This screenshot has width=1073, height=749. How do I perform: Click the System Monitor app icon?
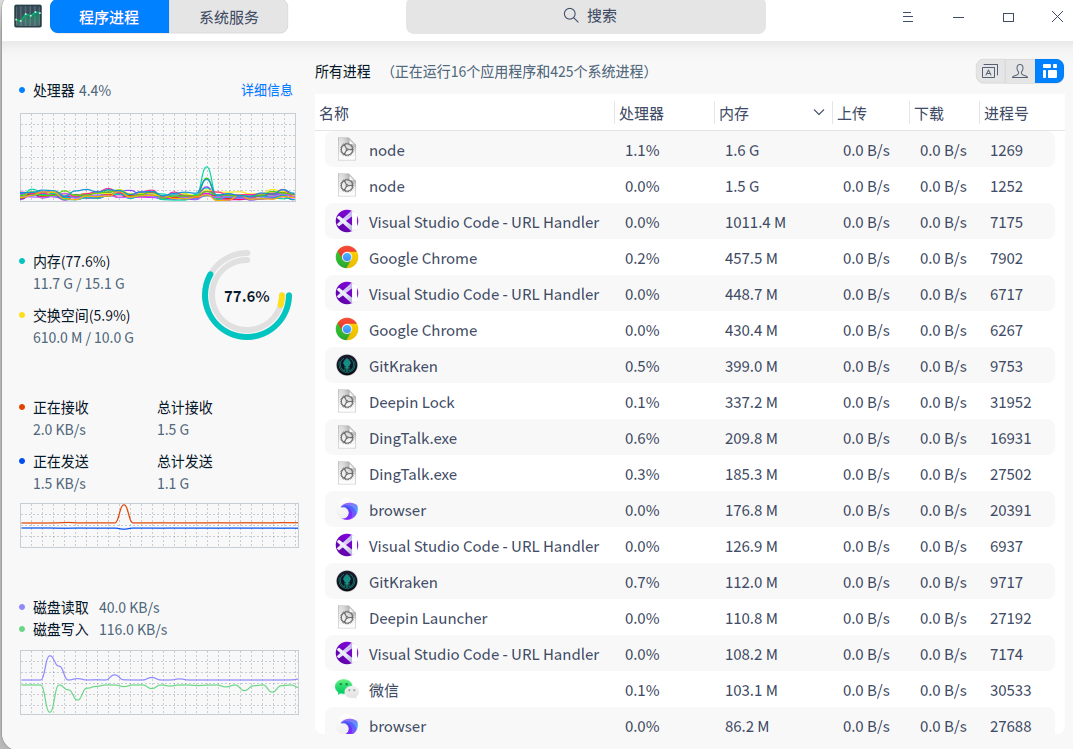[x=28, y=17]
